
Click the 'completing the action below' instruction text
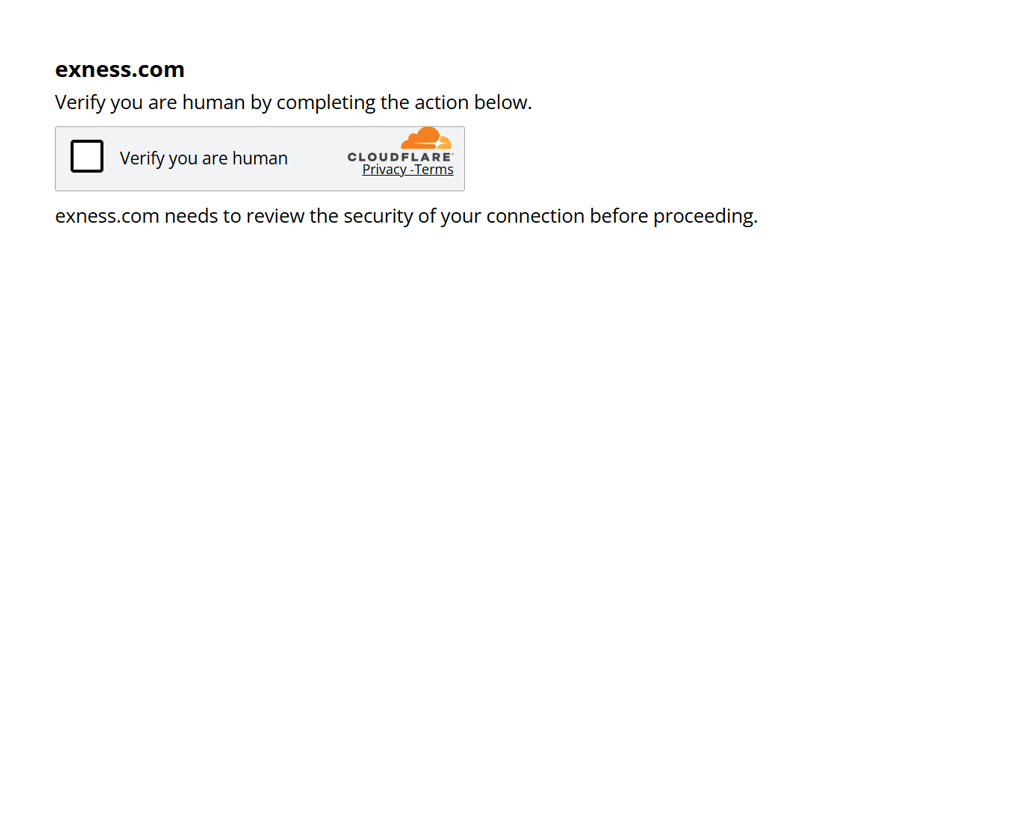click(x=404, y=103)
